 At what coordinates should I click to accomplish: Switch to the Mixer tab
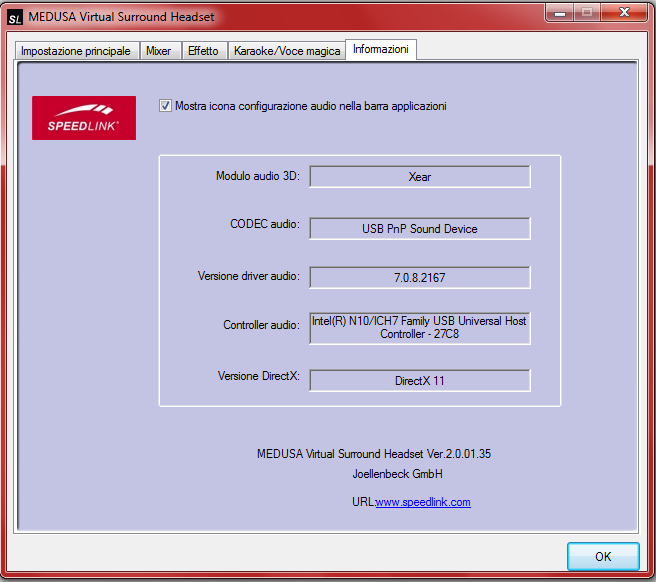(x=159, y=51)
